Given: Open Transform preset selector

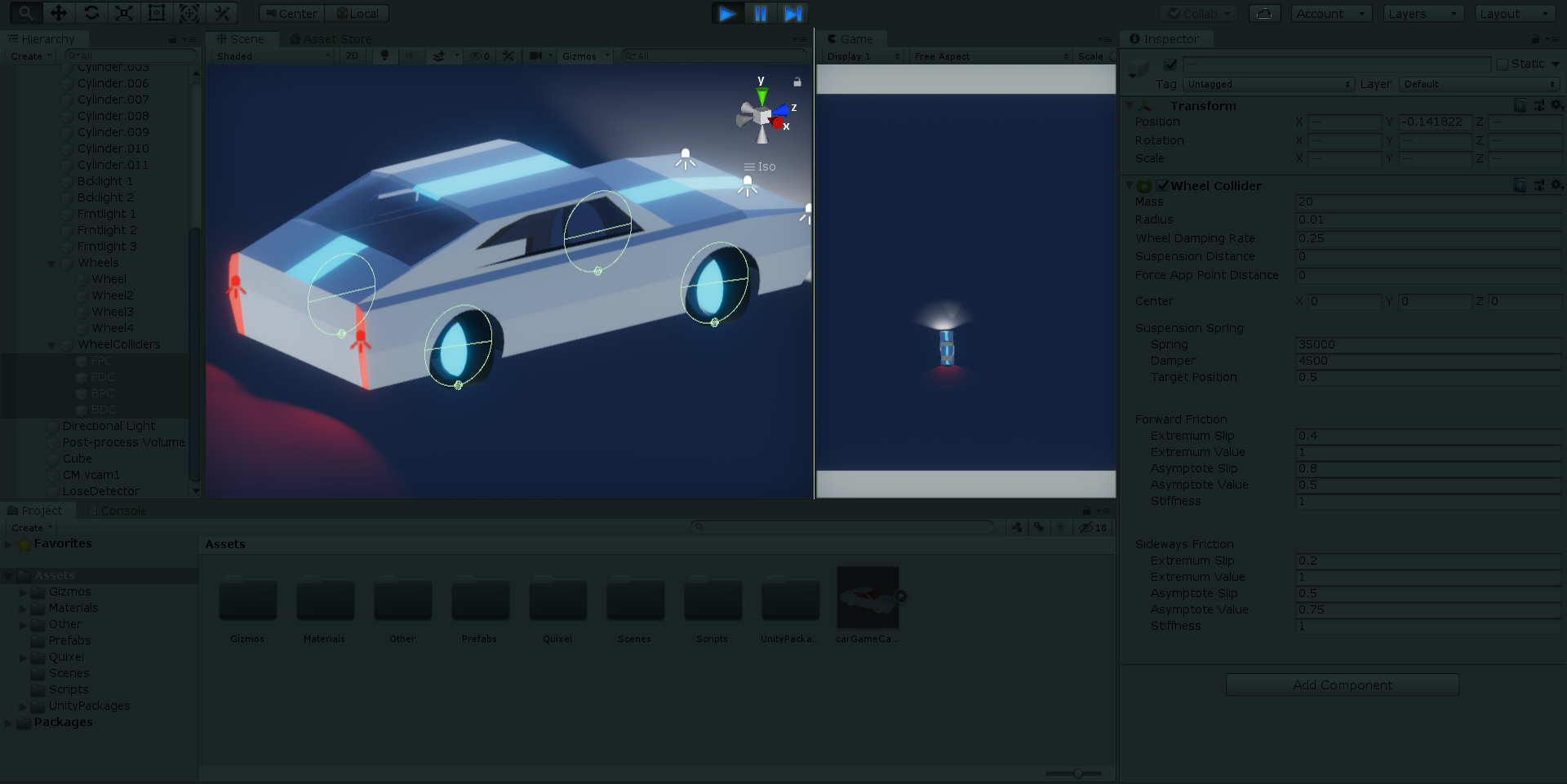Looking at the screenshot, I should pos(1538,105).
